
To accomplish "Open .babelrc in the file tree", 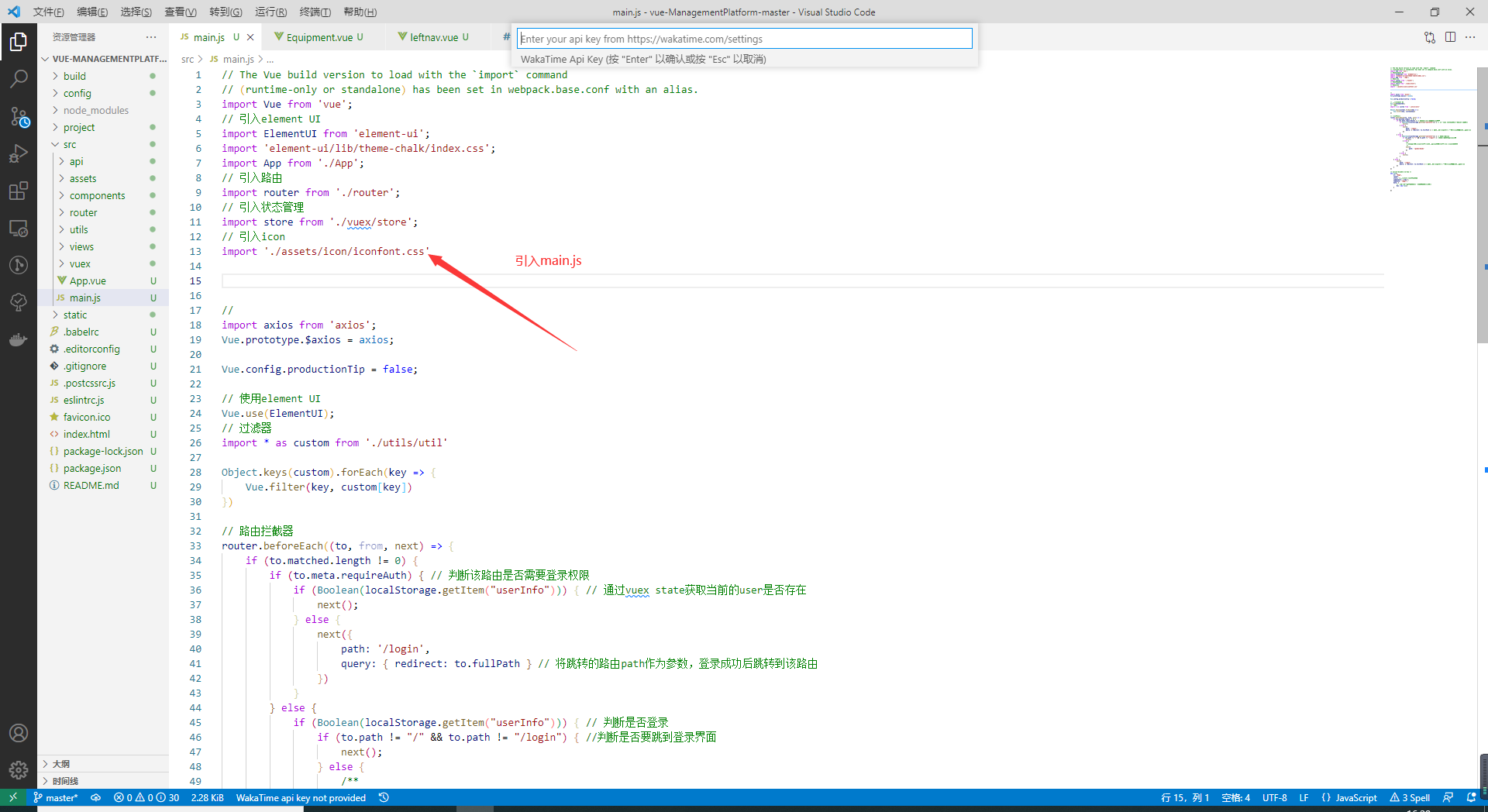I will [103, 332].
